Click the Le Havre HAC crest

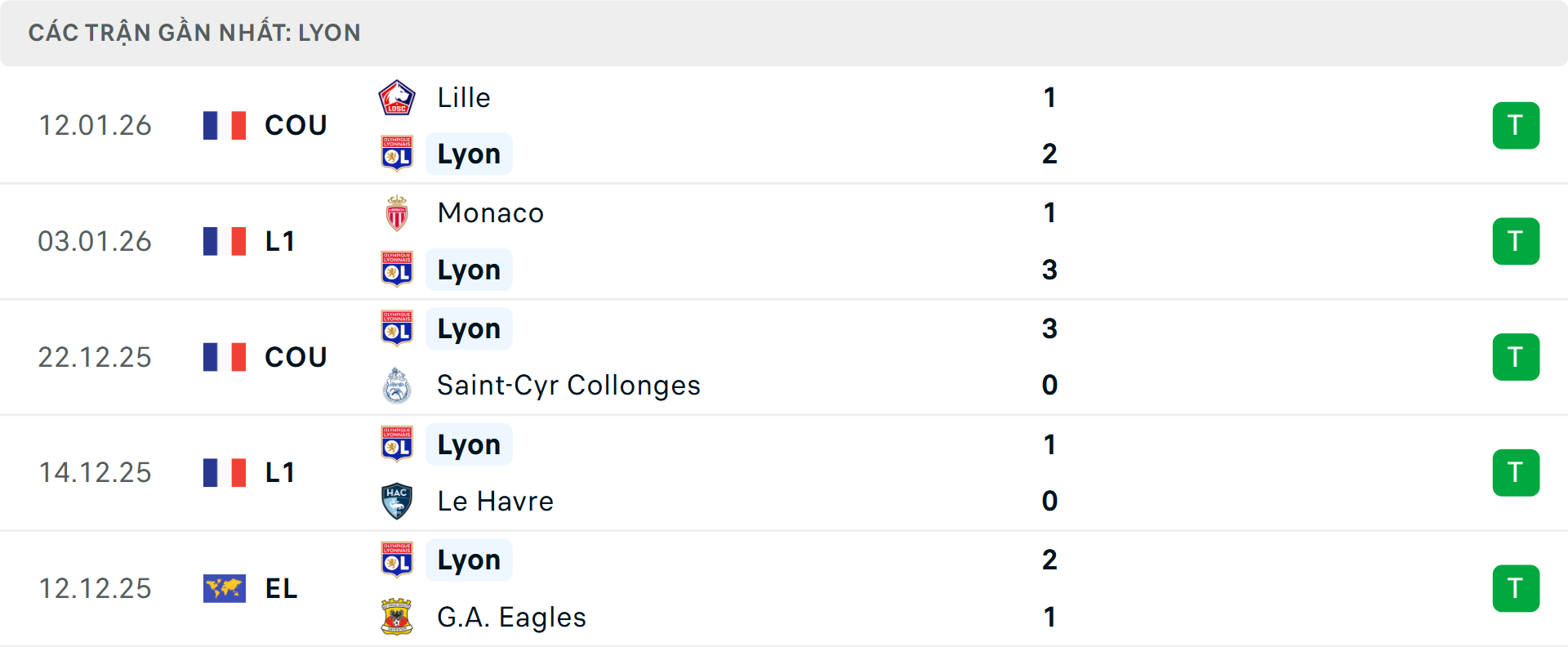(397, 501)
